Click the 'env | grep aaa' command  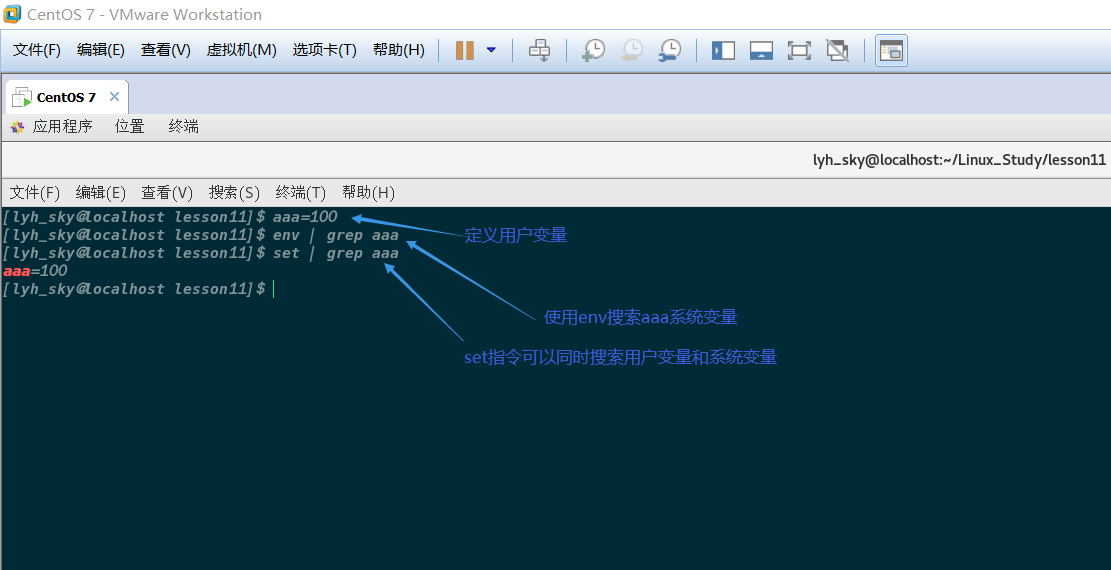pos(336,235)
